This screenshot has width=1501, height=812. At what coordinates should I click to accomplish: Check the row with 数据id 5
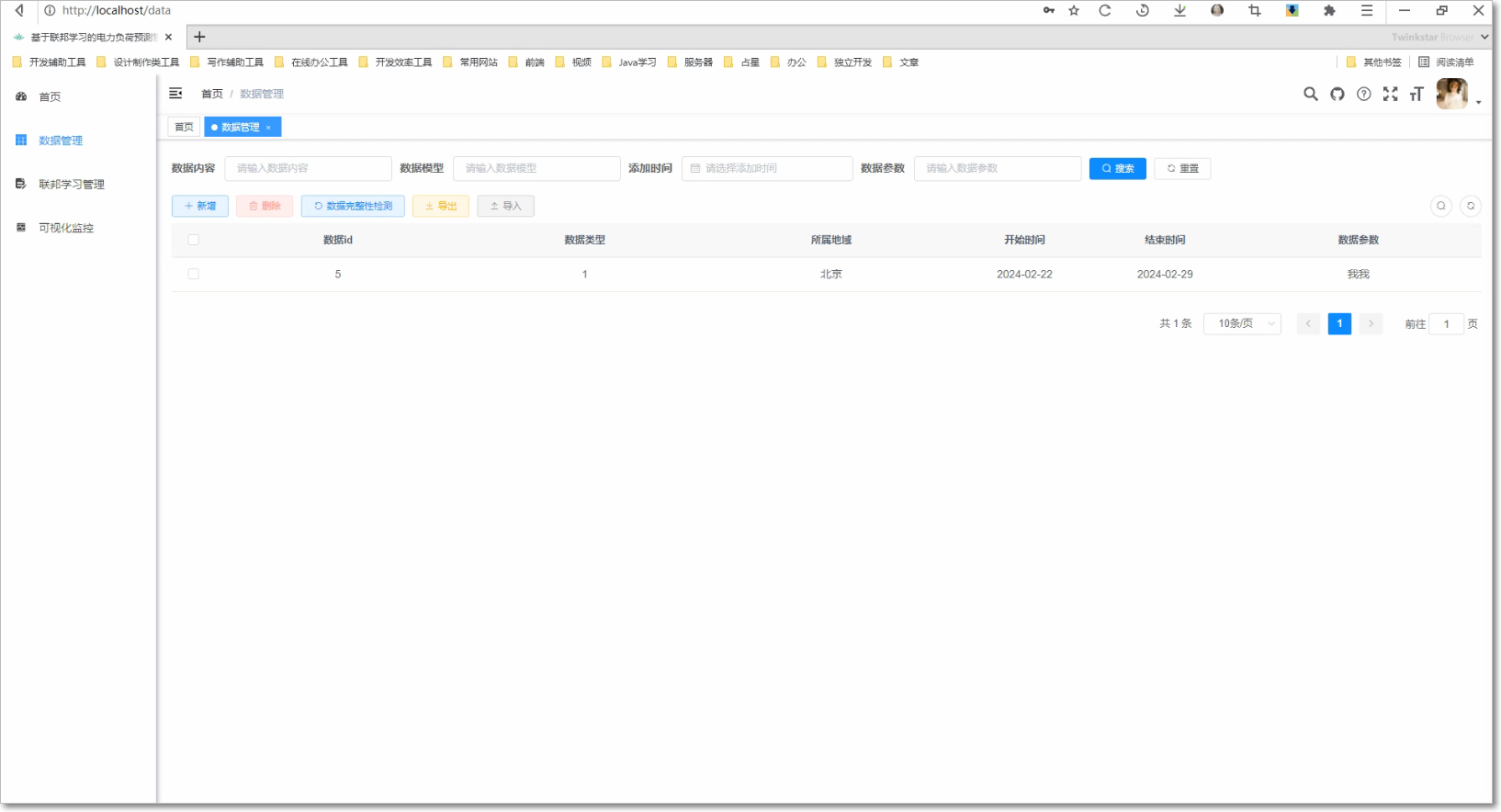click(x=193, y=274)
